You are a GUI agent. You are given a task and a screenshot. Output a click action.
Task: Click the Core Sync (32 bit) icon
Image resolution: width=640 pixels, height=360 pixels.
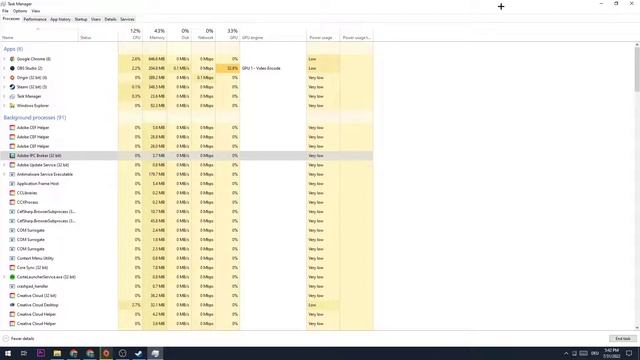[12, 268]
